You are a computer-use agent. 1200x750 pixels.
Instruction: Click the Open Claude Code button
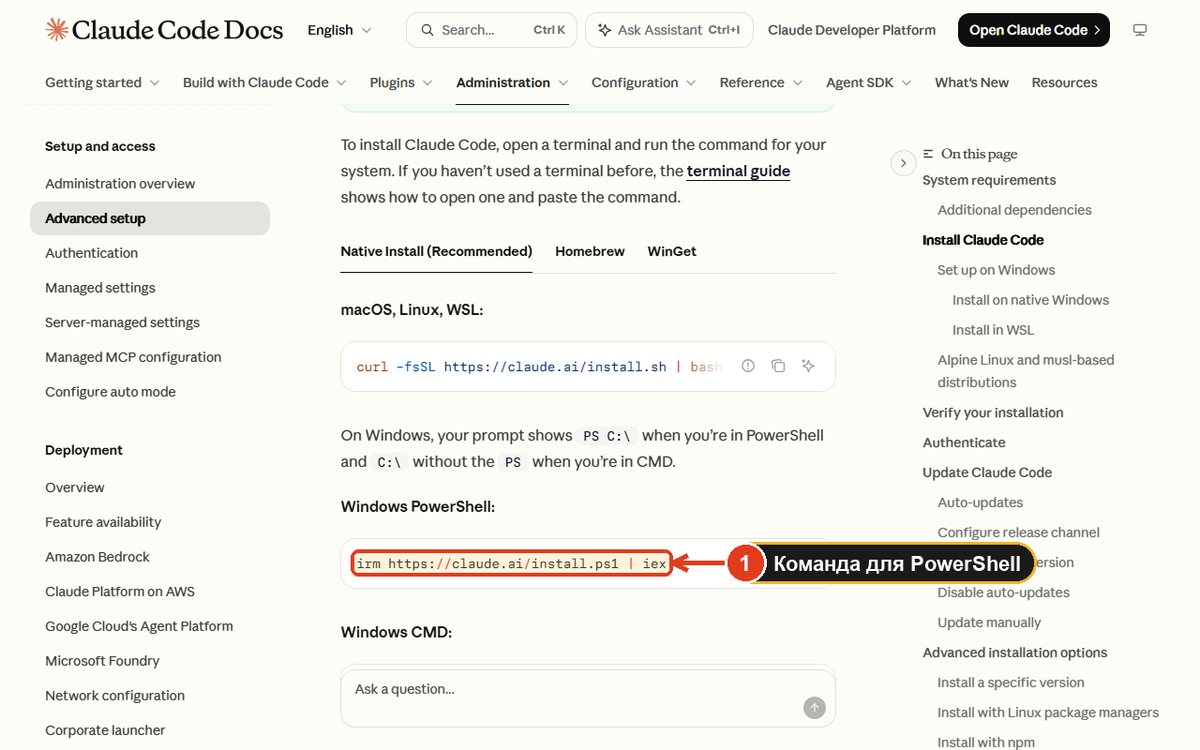tap(1034, 30)
